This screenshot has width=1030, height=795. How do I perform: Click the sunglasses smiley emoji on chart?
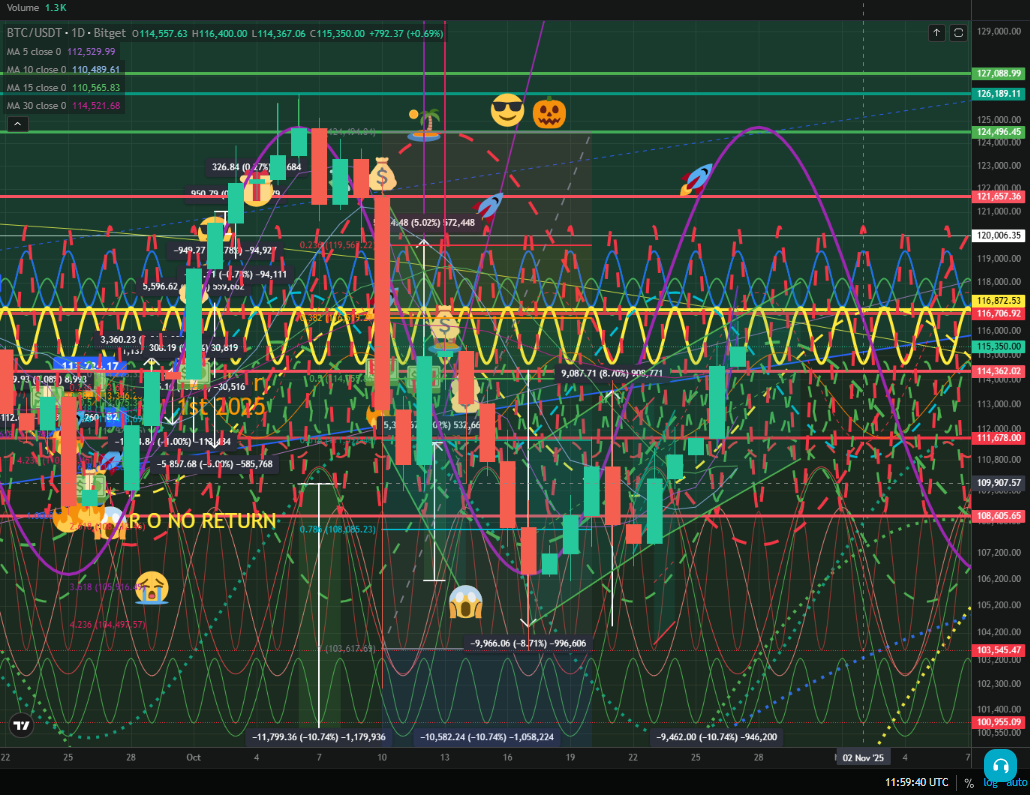(x=507, y=110)
